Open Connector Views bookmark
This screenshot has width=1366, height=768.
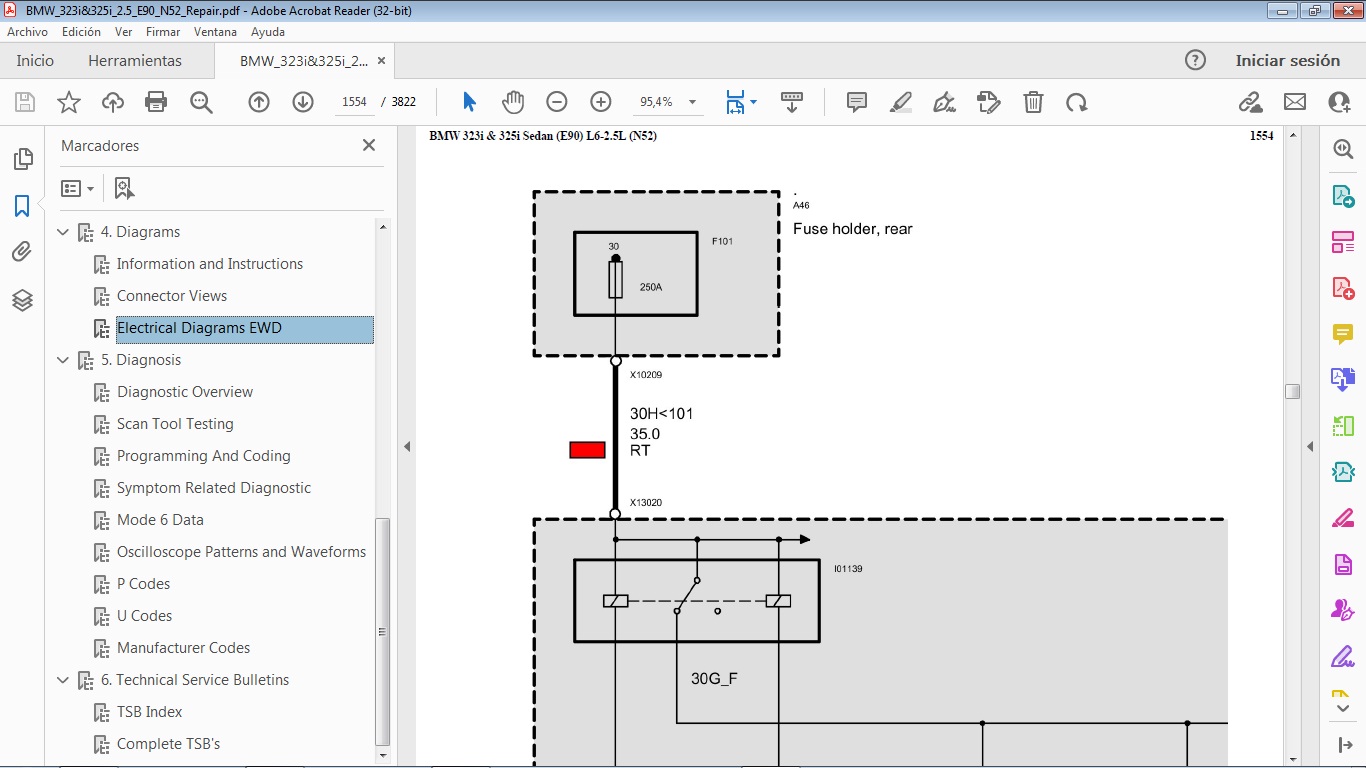pyautogui.click(x=172, y=296)
